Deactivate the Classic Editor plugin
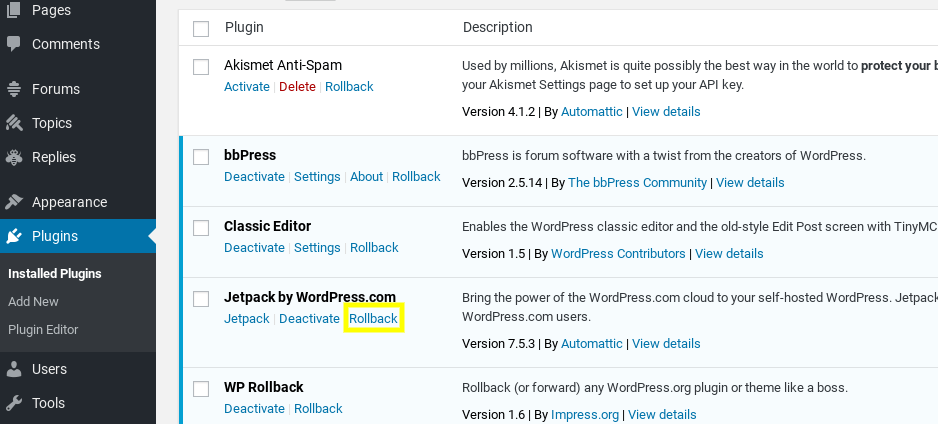This screenshot has width=938, height=424. point(254,248)
